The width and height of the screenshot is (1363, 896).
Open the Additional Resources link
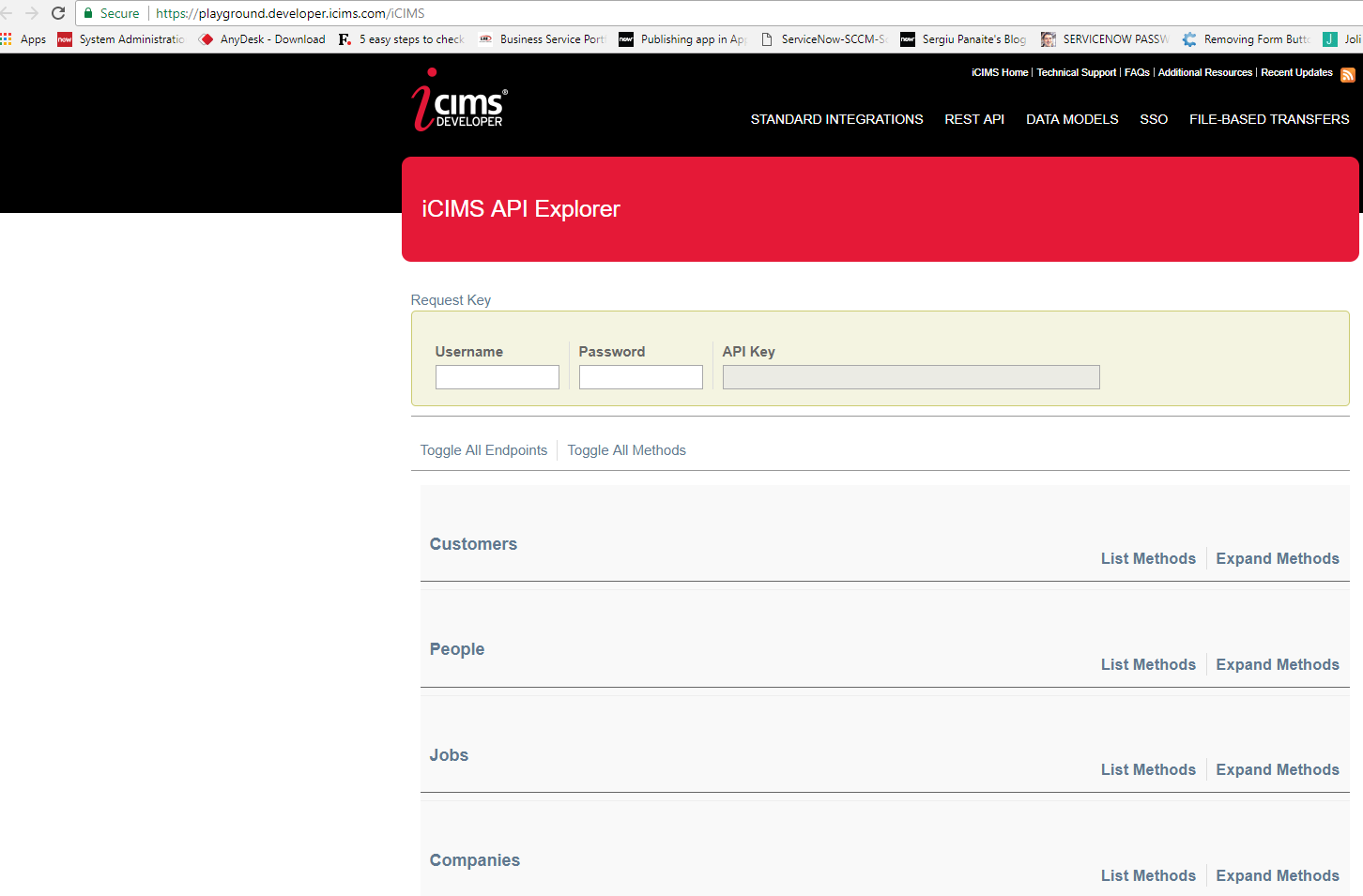(x=1205, y=72)
